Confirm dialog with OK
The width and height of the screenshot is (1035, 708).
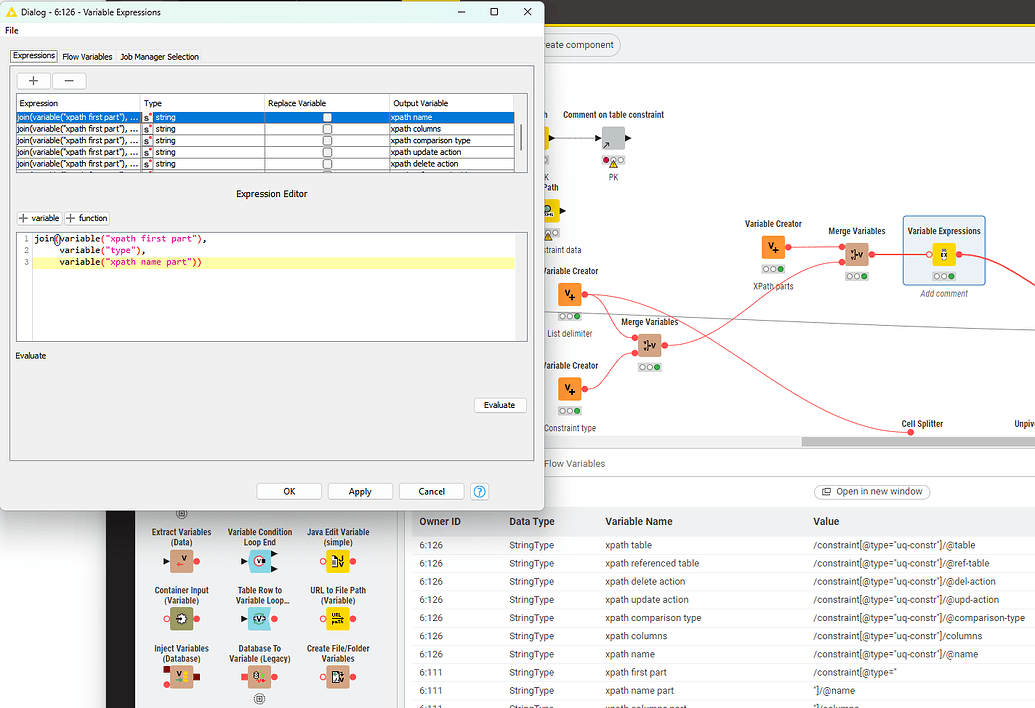[289, 492]
